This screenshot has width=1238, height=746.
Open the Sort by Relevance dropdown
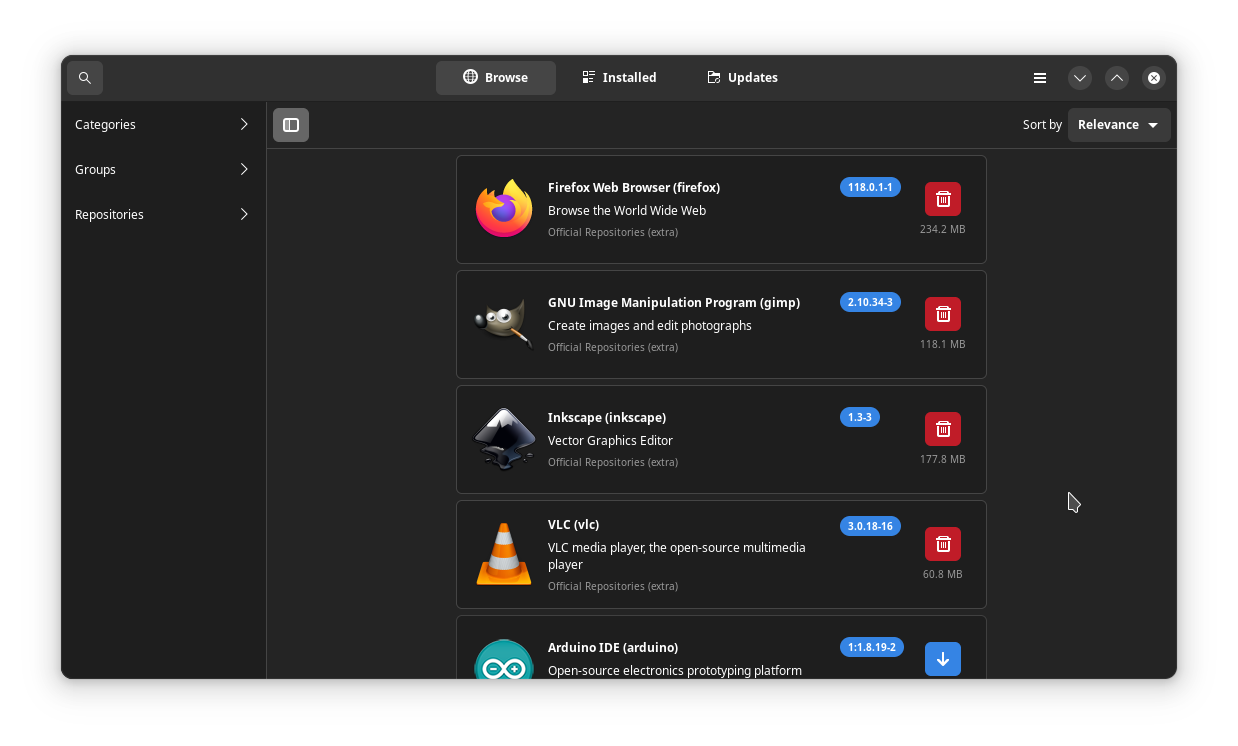pos(1119,125)
